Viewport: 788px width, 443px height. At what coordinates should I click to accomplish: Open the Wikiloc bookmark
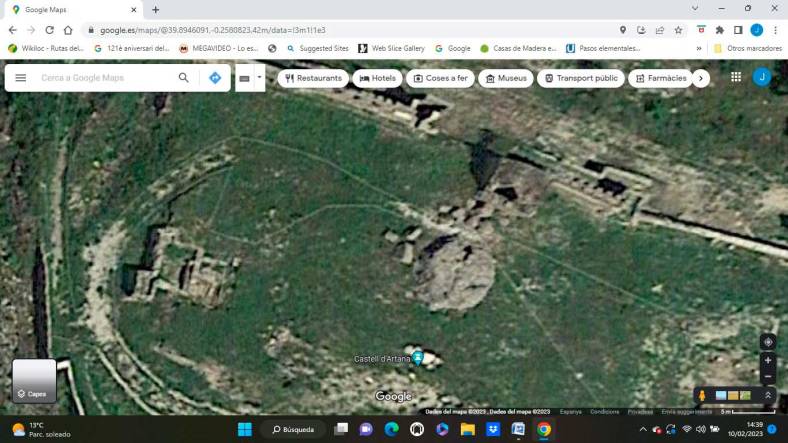46,48
